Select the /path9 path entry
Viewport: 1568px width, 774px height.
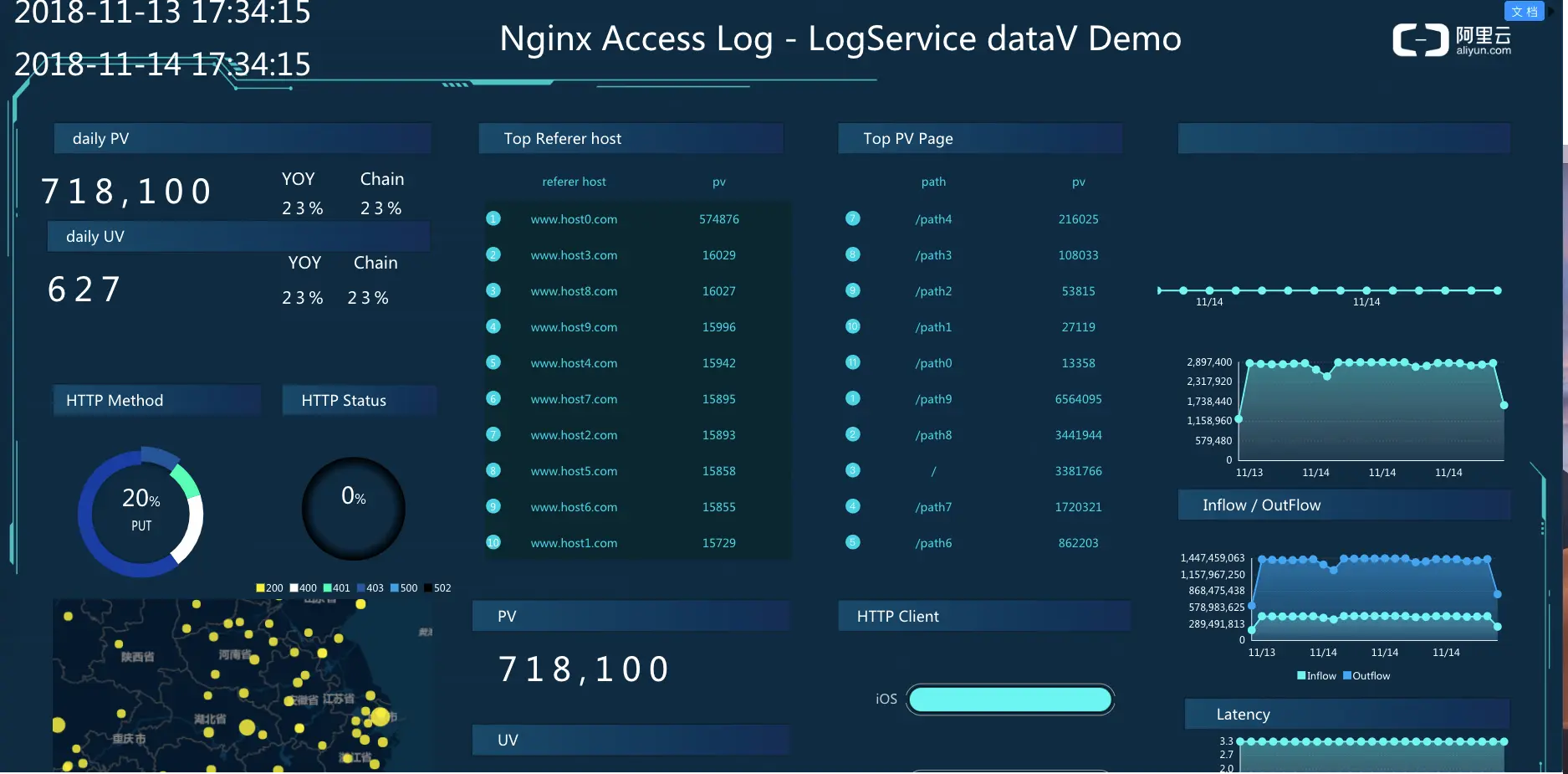(933, 399)
